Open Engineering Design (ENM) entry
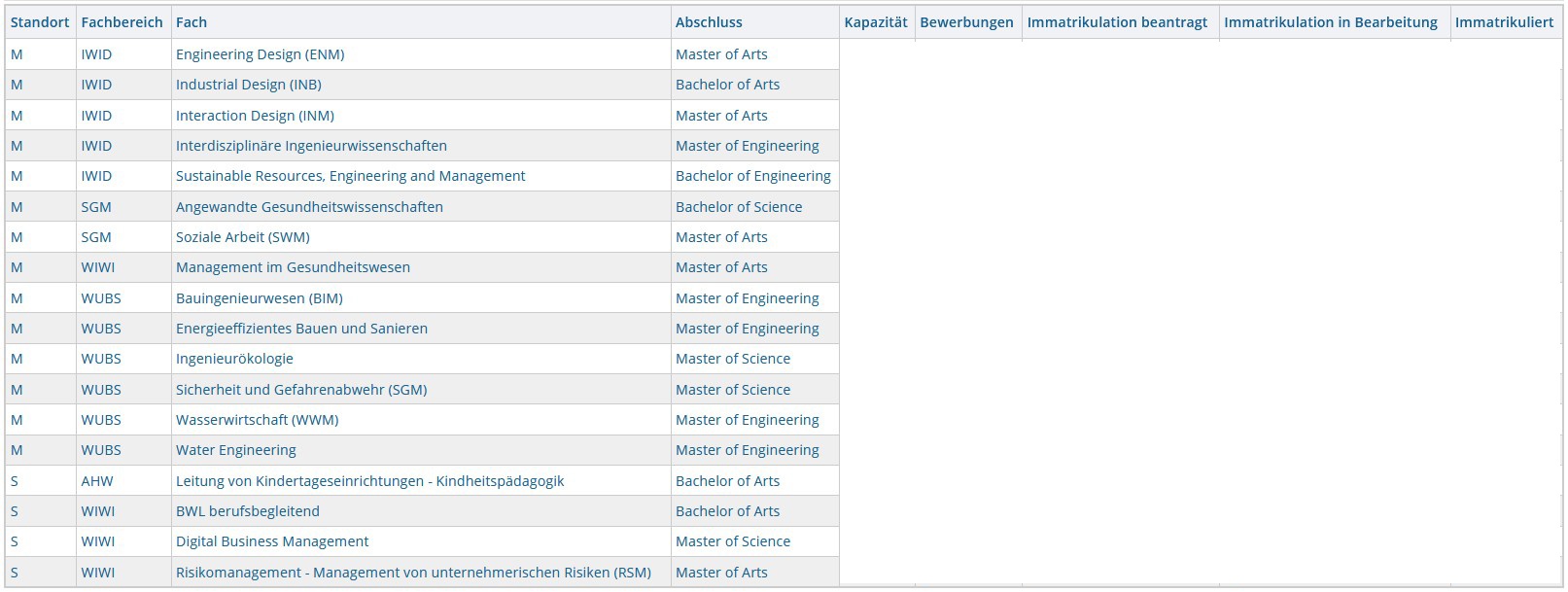The height and width of the screenshot is (592, 1568). (x=260, y=54)
